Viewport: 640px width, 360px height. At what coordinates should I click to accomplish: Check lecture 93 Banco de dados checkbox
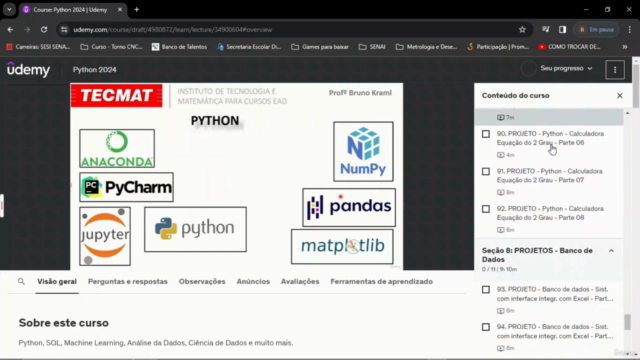coord(486,289)
